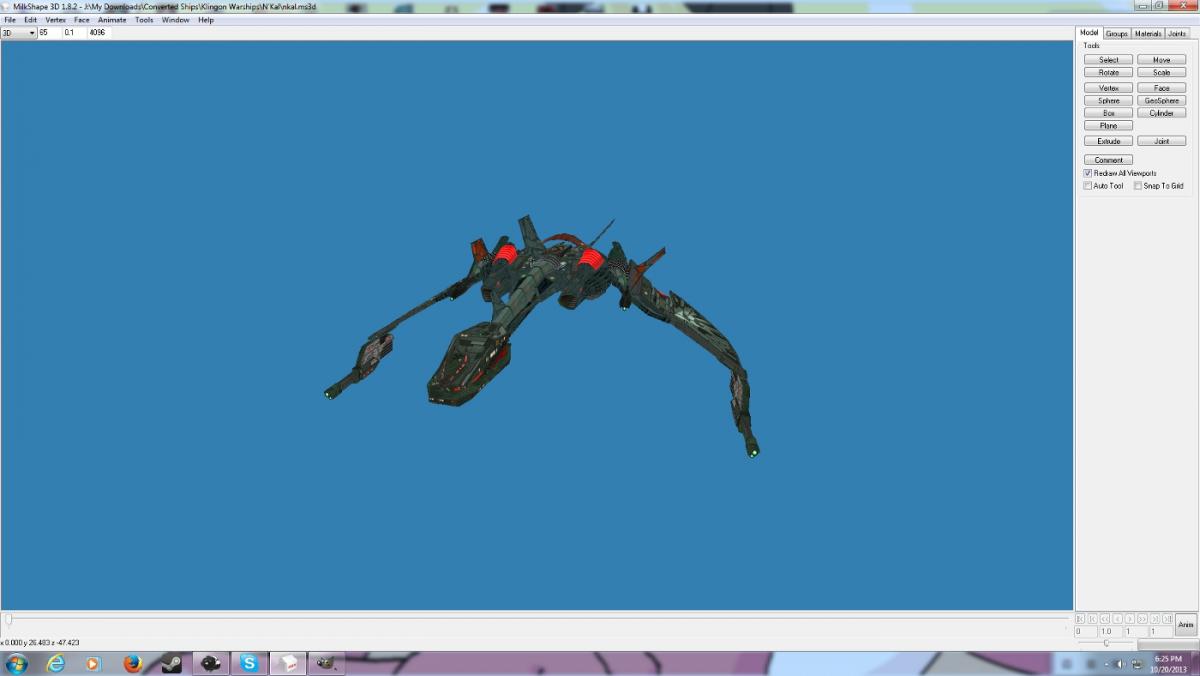Choose the Face tool button in Model panel
The height and width of the screenshot is (676, 1200).
pyautogui.click(x=1162, y=88)
